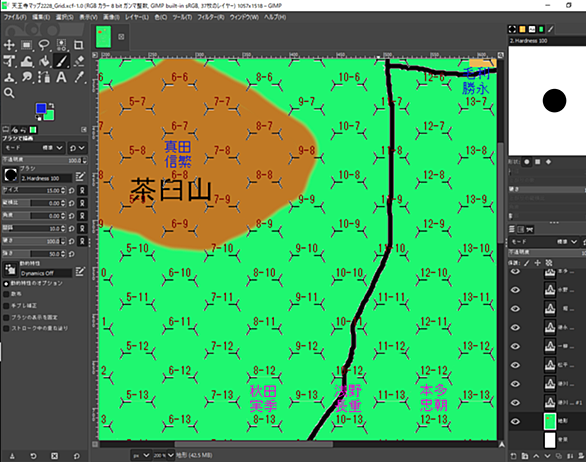This screenshot has width=586, height=462.
Task: Open the mode-group switch dropdown beside モード
Action: click(77, 148)
